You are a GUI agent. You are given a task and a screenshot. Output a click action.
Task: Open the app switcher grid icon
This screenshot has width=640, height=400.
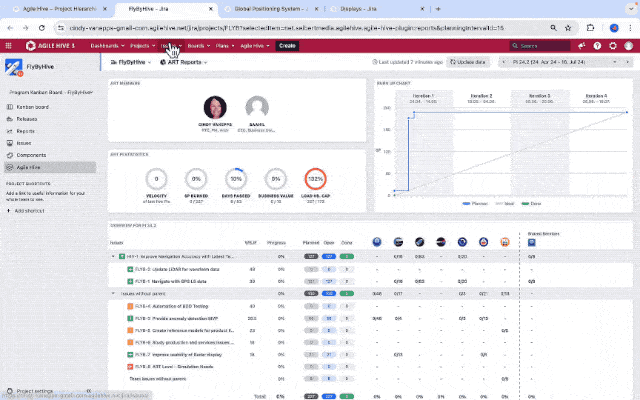(9, 46)
